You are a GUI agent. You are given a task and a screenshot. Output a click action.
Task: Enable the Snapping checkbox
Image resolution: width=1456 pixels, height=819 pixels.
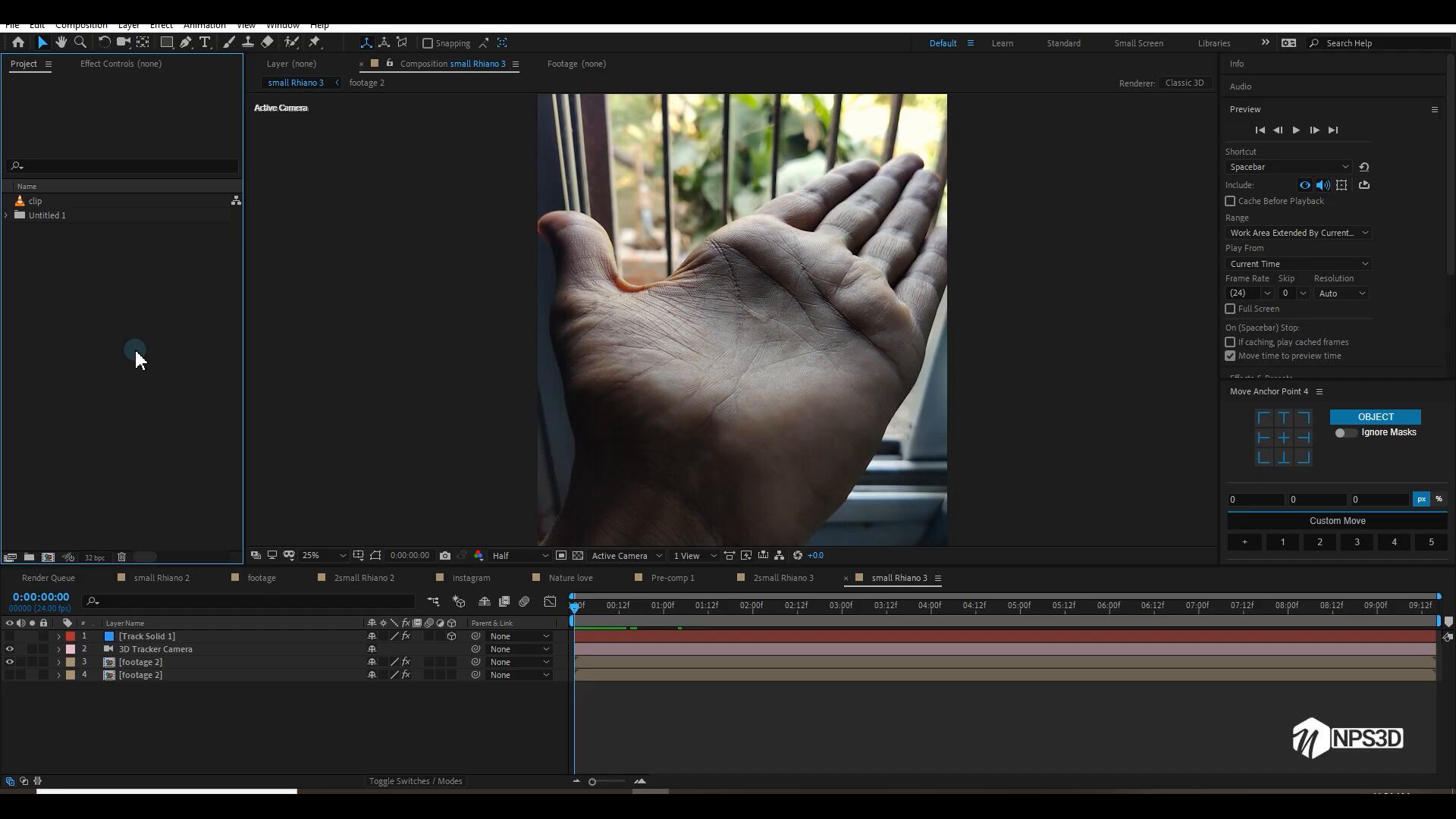428,43
